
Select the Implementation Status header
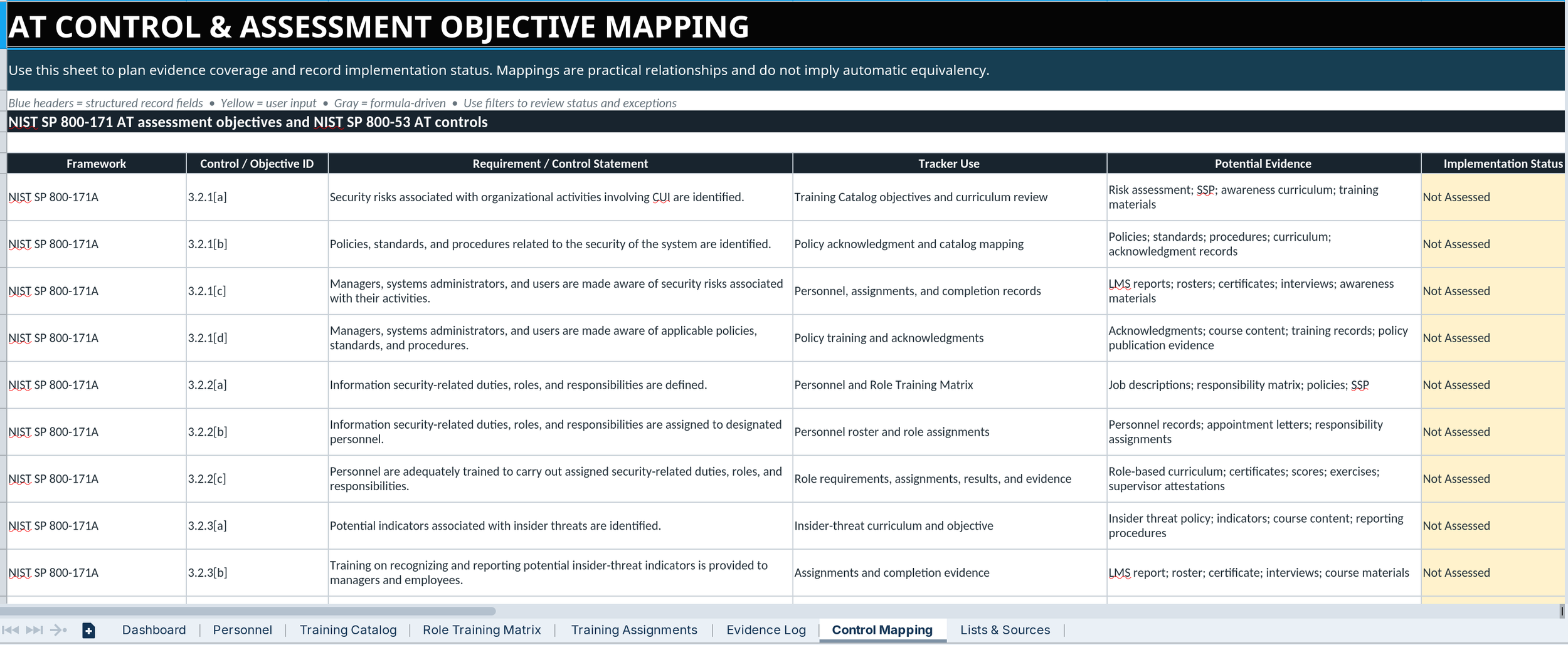coord(1493,164)
